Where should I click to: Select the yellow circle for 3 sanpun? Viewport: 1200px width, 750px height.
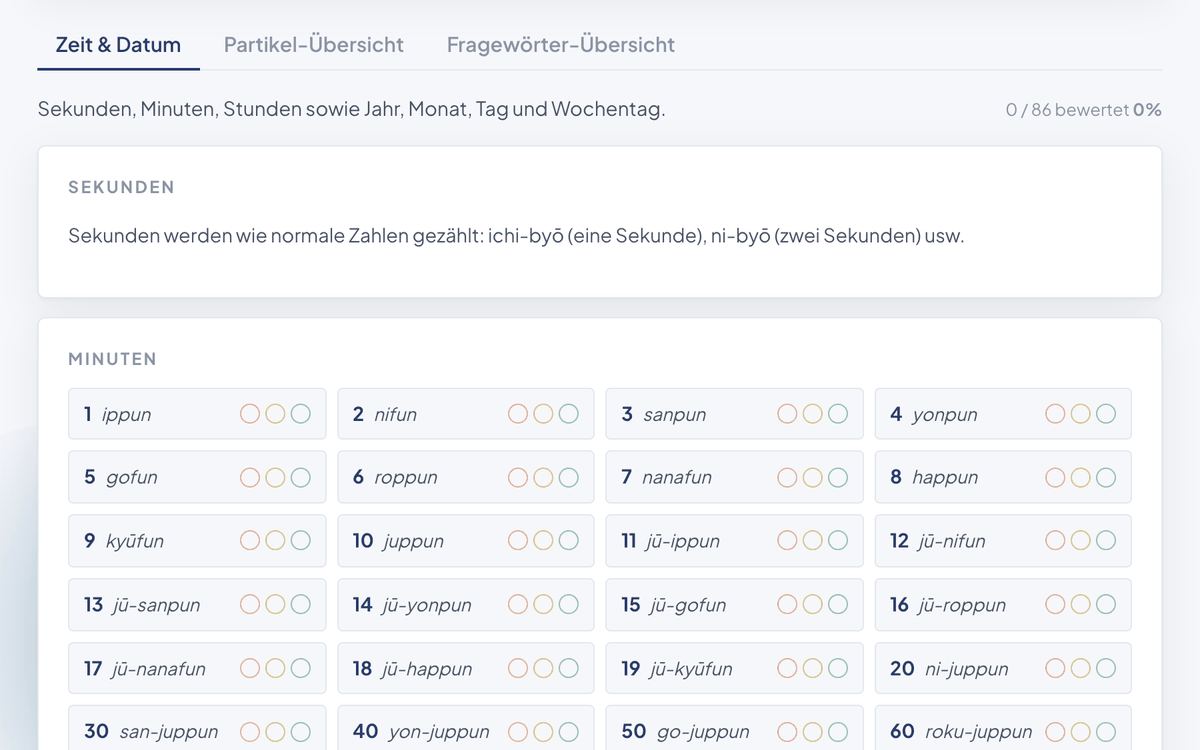pyautogui.click(x=812, y=414)
